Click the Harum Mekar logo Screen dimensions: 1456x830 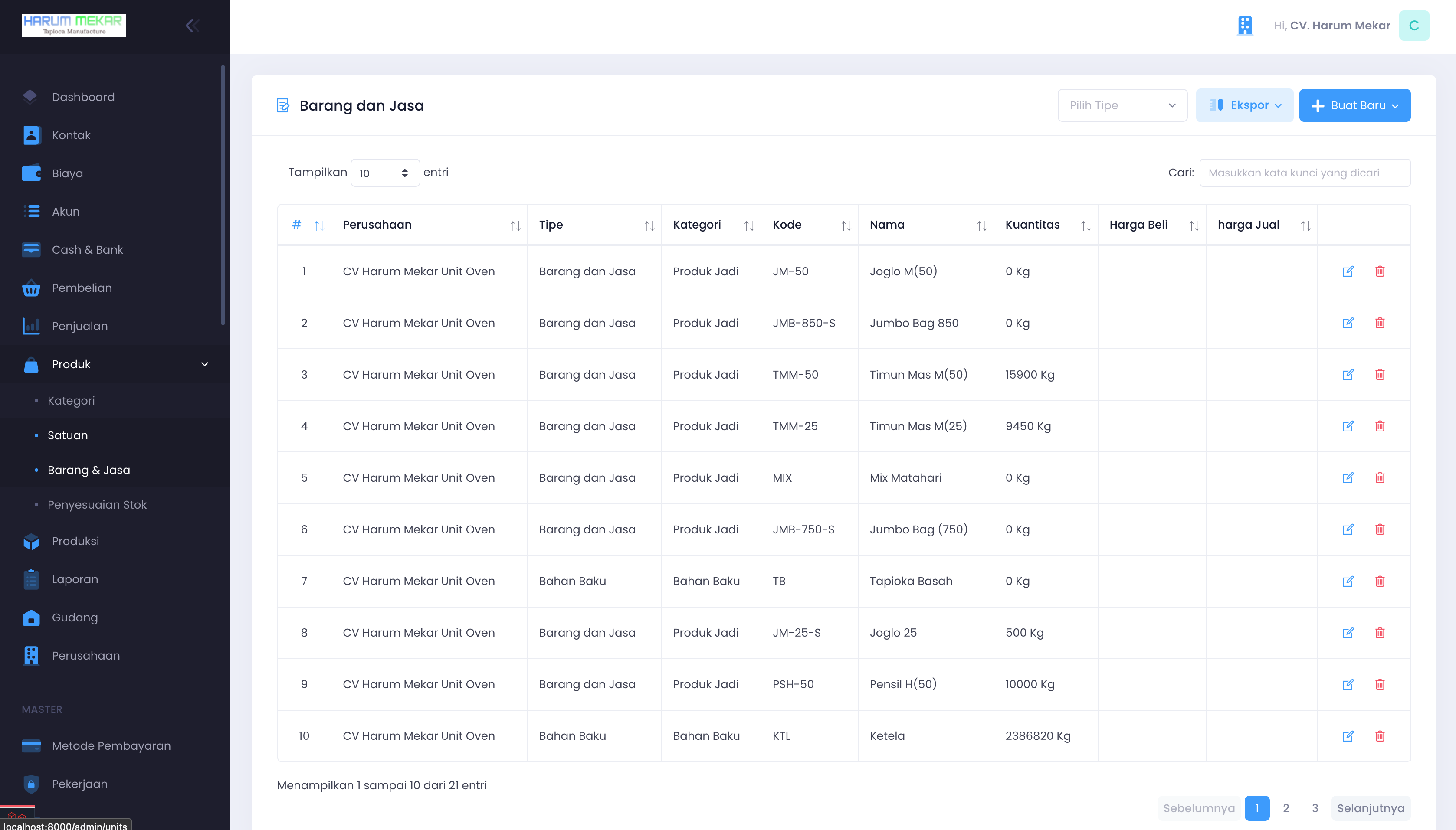(x=74, y=26)
